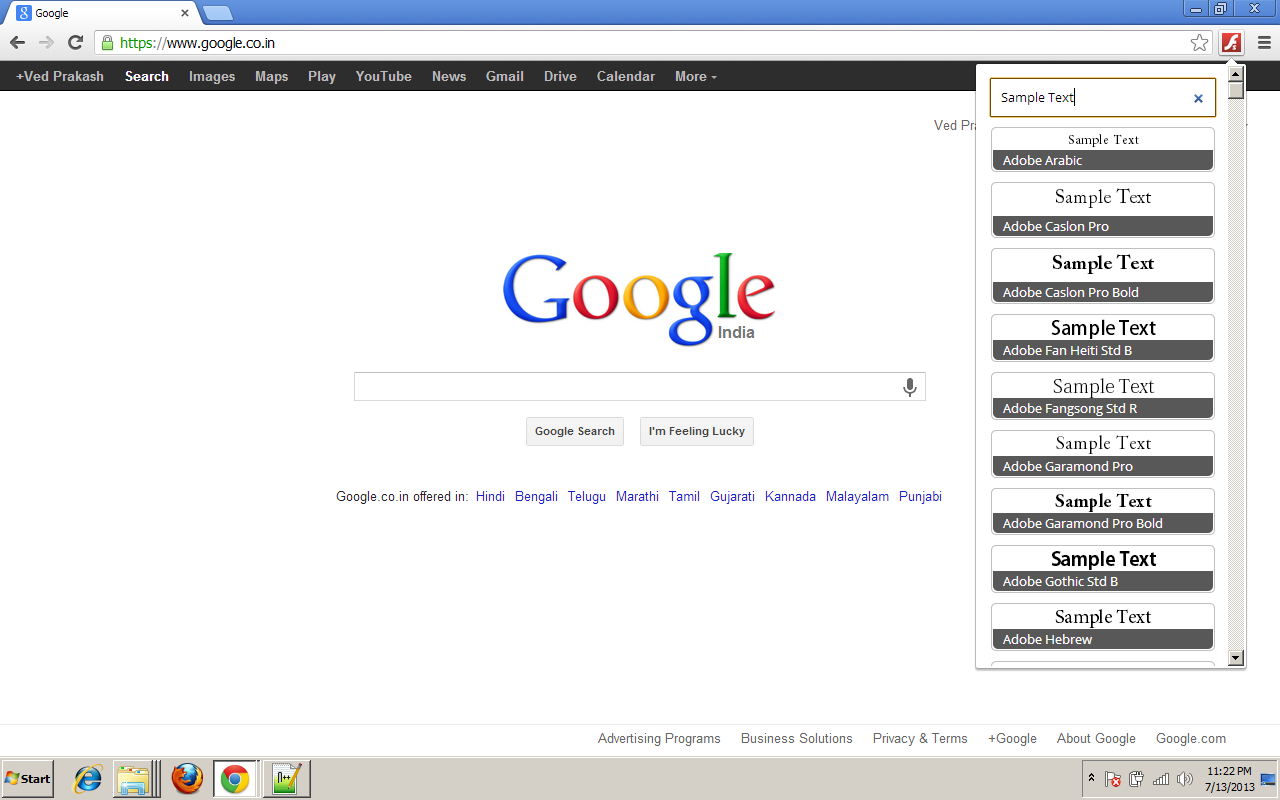Screen dimensions: 1280x800
Task: Click the network signal tray icon
Action: [x=1161, y=779]
